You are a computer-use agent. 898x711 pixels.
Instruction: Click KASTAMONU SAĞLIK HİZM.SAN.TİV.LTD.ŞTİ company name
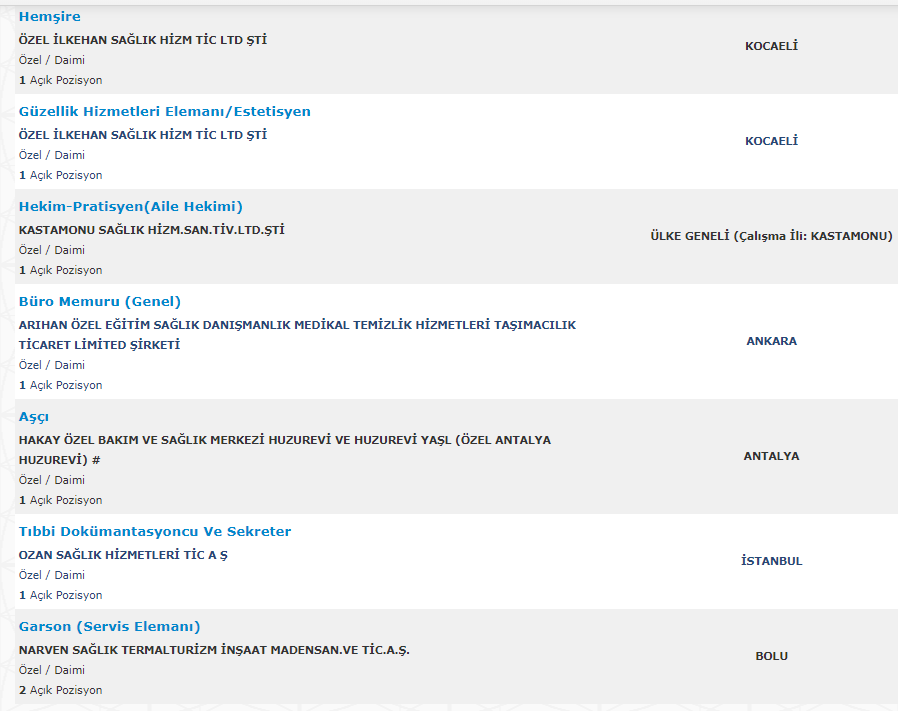152,230
